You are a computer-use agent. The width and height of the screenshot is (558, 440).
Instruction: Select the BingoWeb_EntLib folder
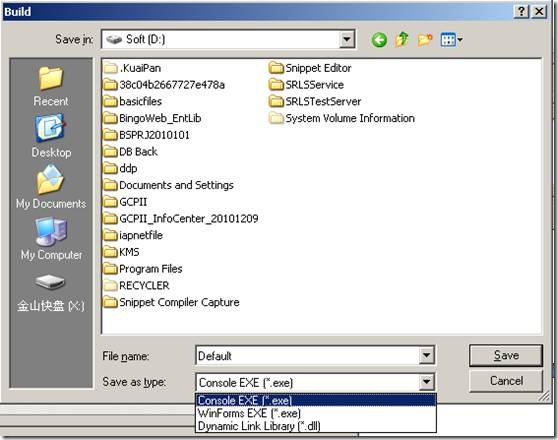(x=152, y=118)
